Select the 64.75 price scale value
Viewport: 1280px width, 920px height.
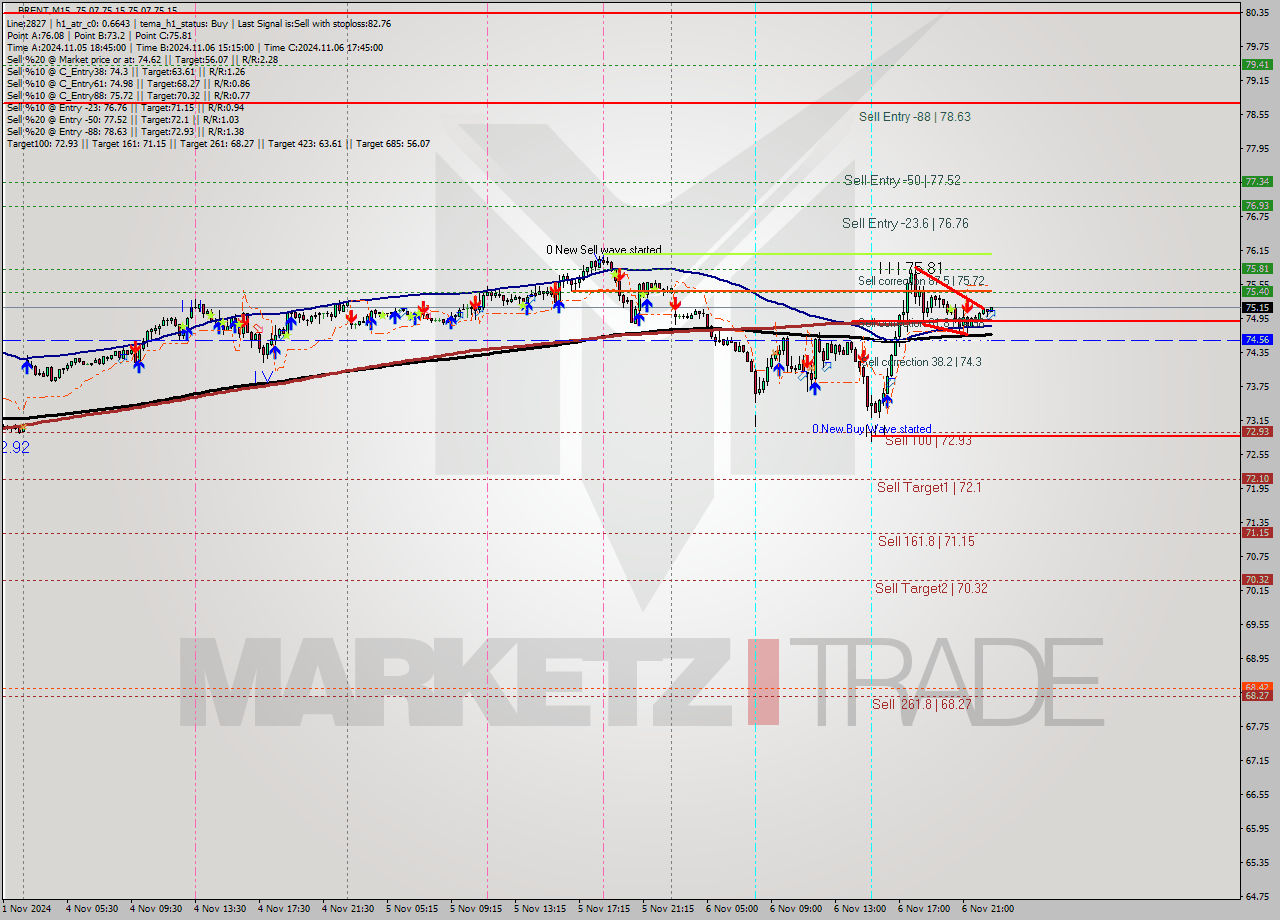(1257, 896)
